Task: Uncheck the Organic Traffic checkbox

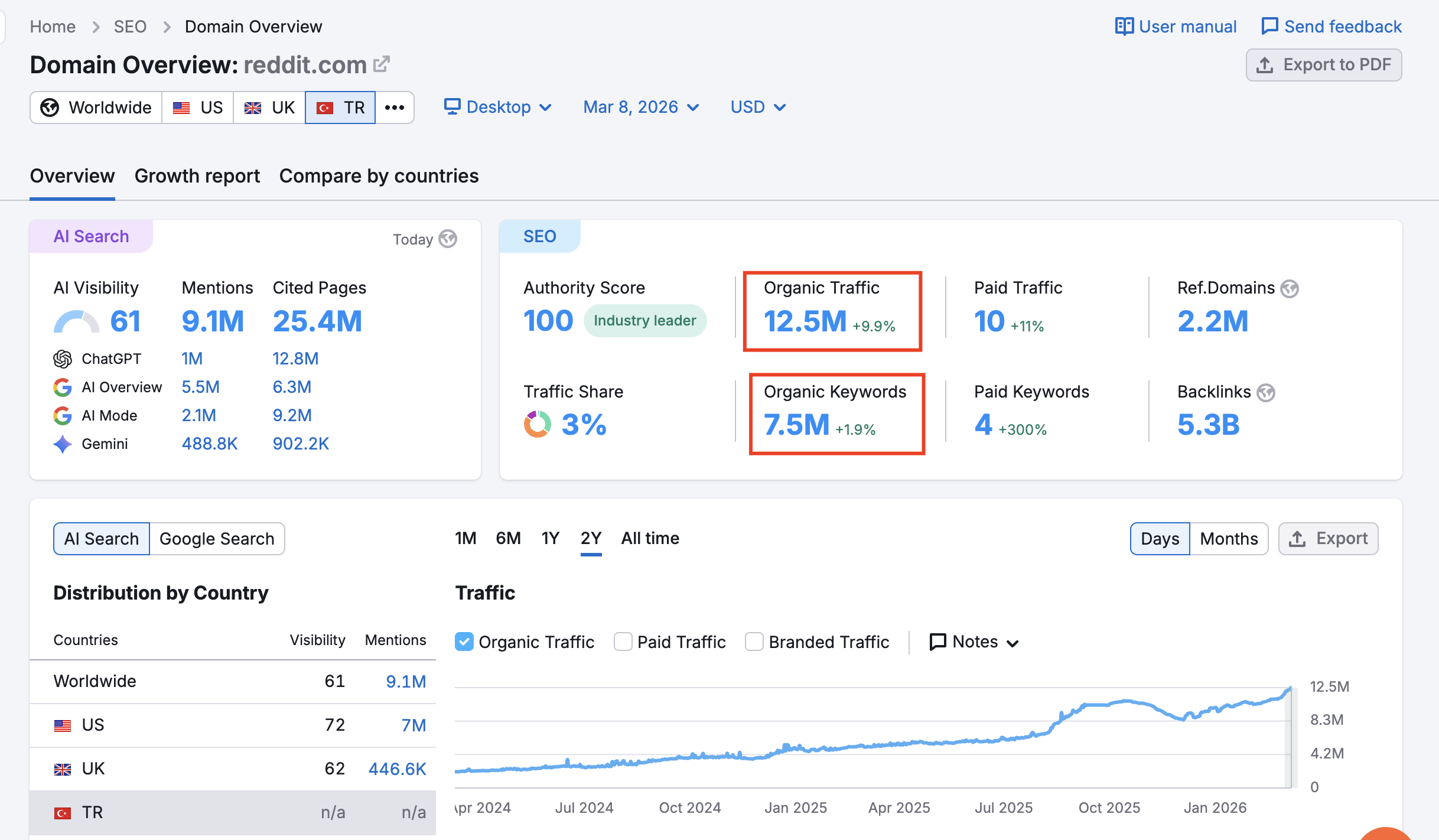Action: point(464,642)
